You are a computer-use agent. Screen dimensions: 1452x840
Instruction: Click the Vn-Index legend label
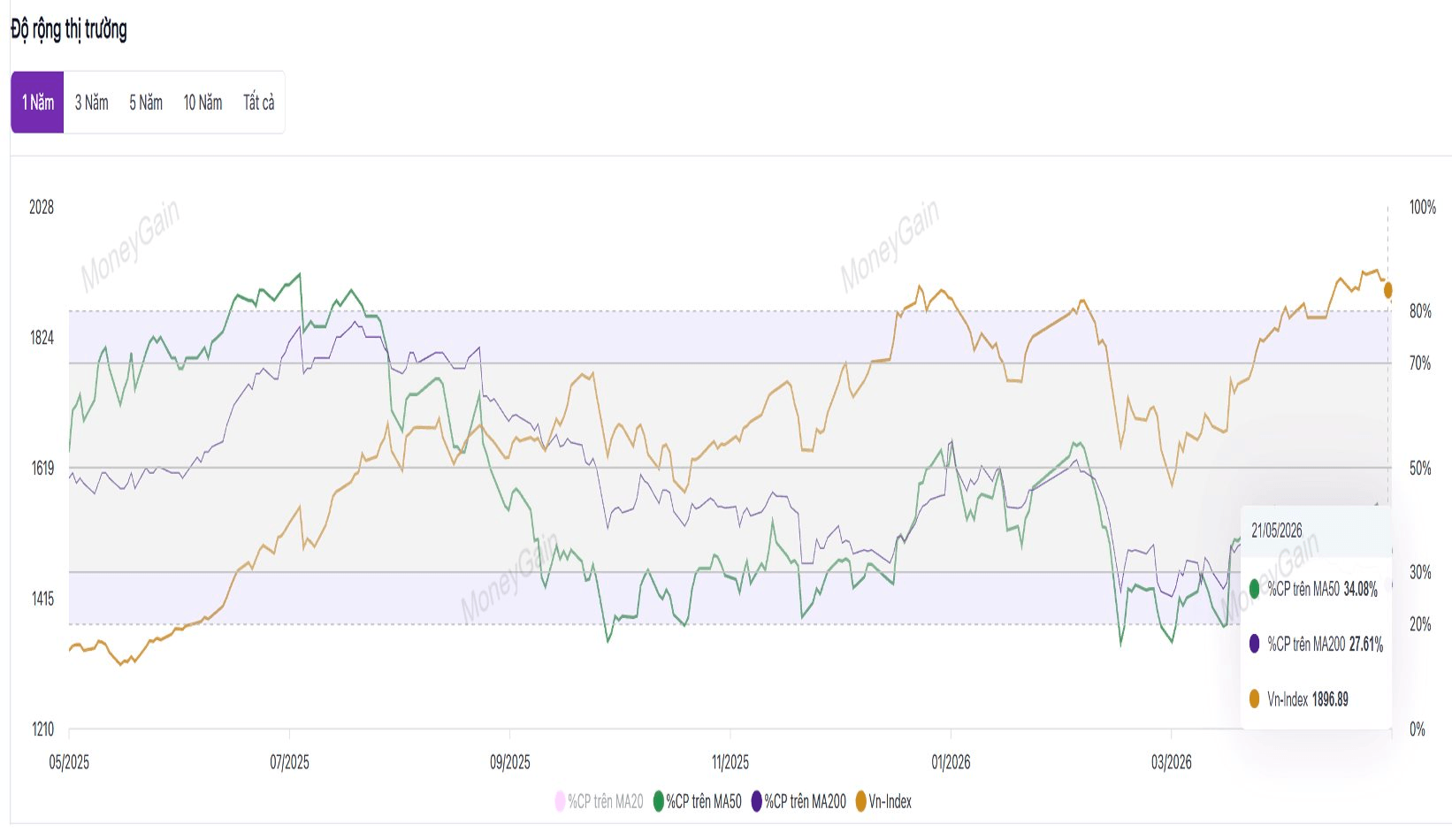point(890,802)
